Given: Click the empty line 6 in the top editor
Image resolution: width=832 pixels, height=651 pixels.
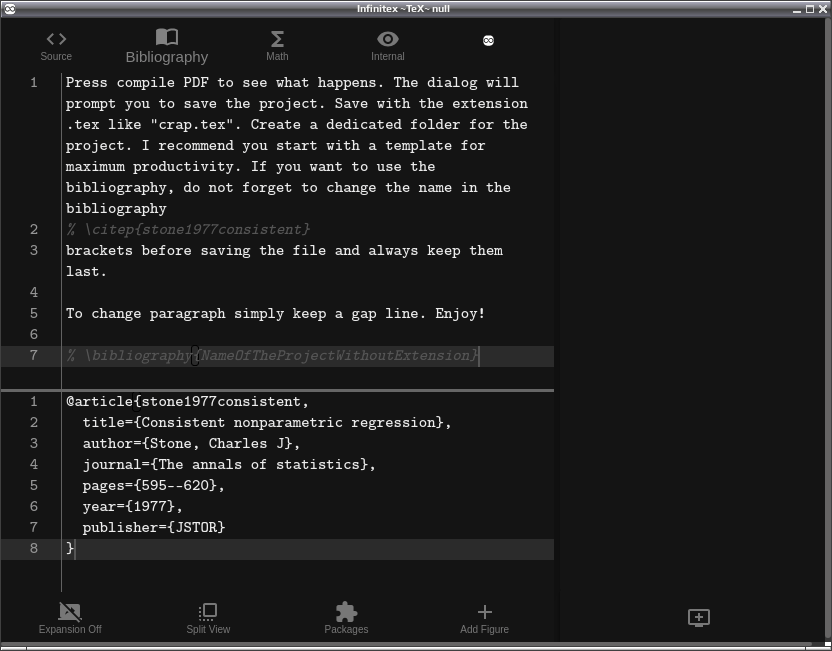Looking at the screenshot, I should coord(308,334).
